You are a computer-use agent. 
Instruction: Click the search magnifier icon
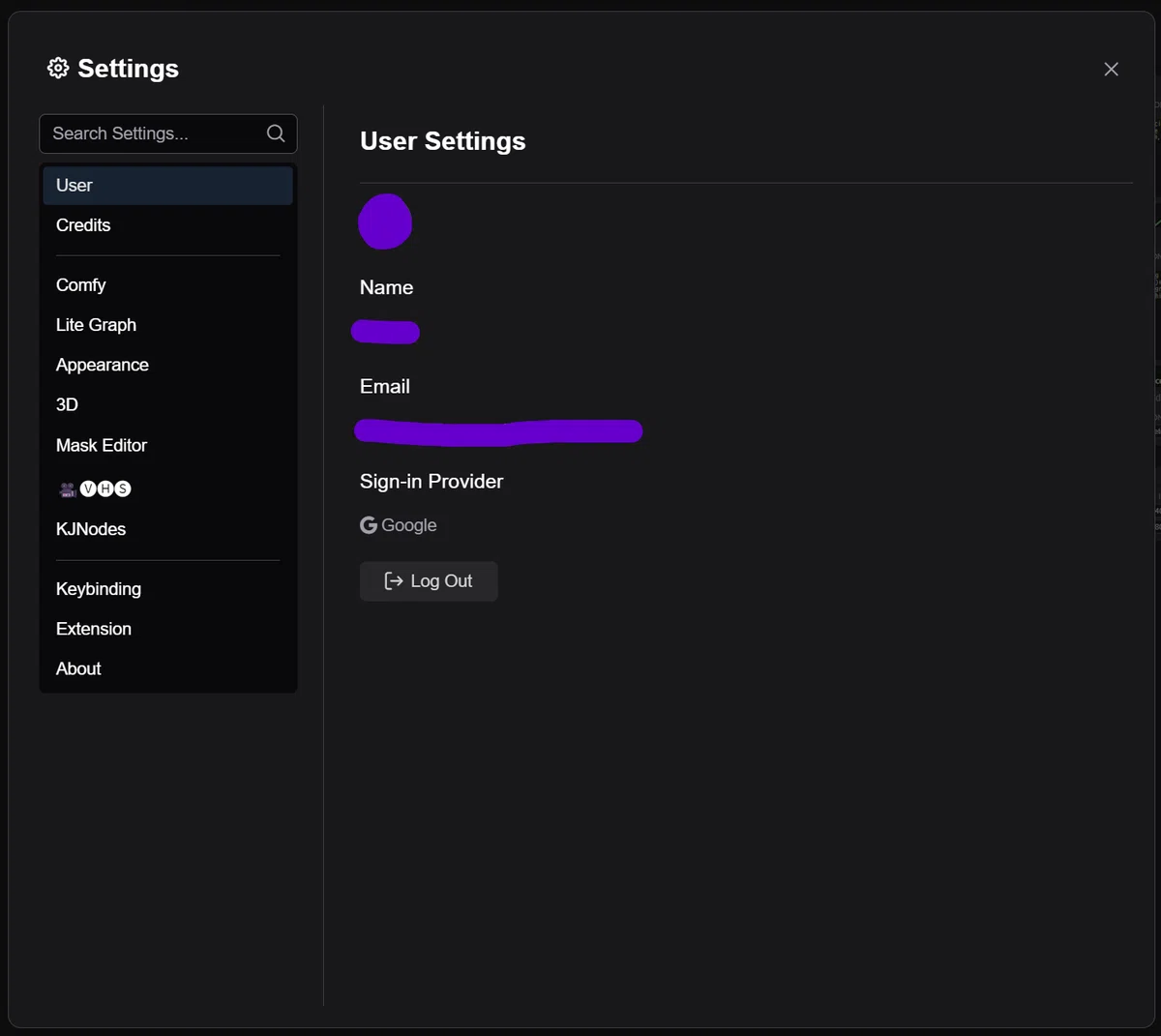(x=276, y=133)
